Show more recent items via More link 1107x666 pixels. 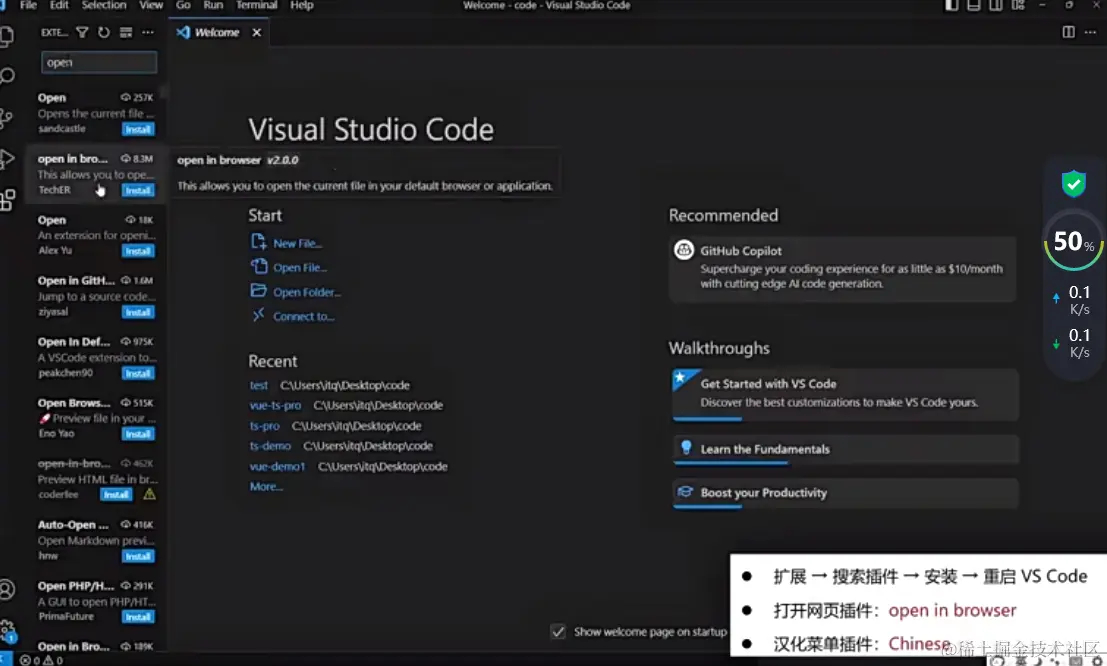[266, 487]
